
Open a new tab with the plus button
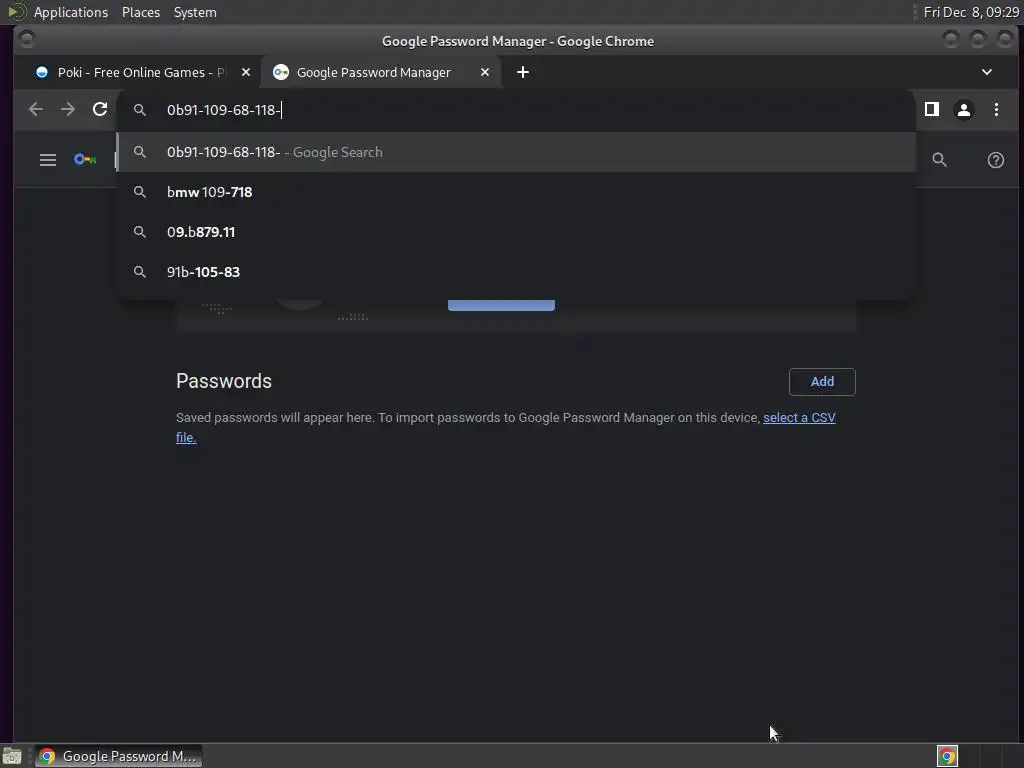(x=522, y=72)
